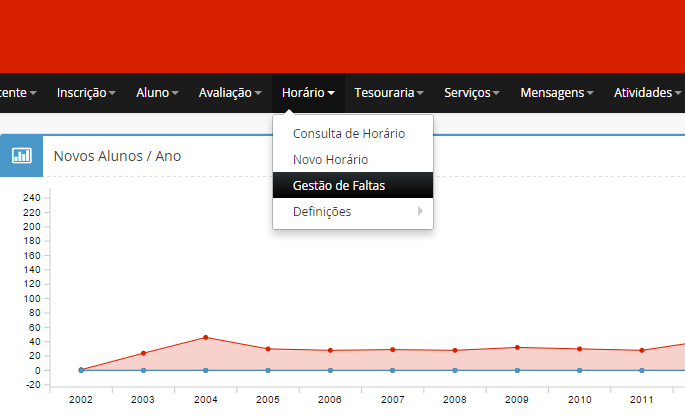Open the Tesouraria navigation menu

click(389, 92)
